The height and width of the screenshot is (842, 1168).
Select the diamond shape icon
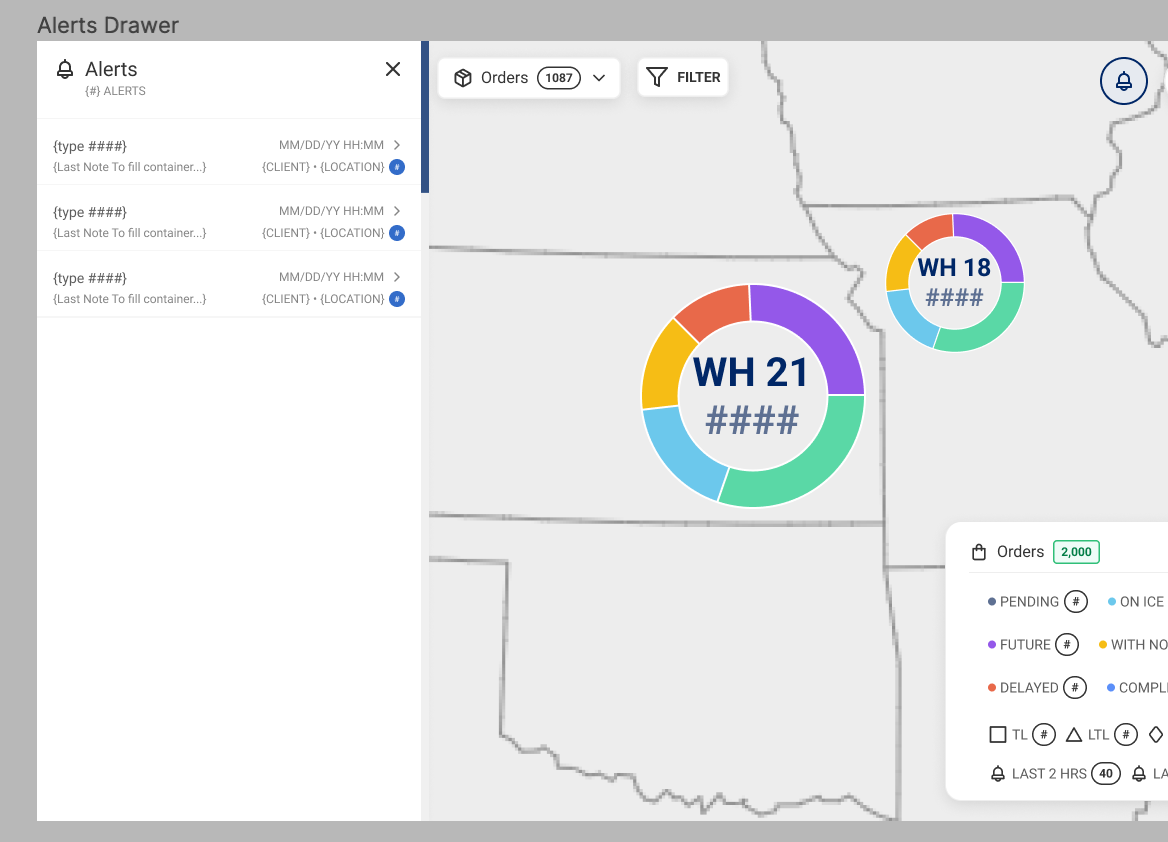(x=1156, y=735)
